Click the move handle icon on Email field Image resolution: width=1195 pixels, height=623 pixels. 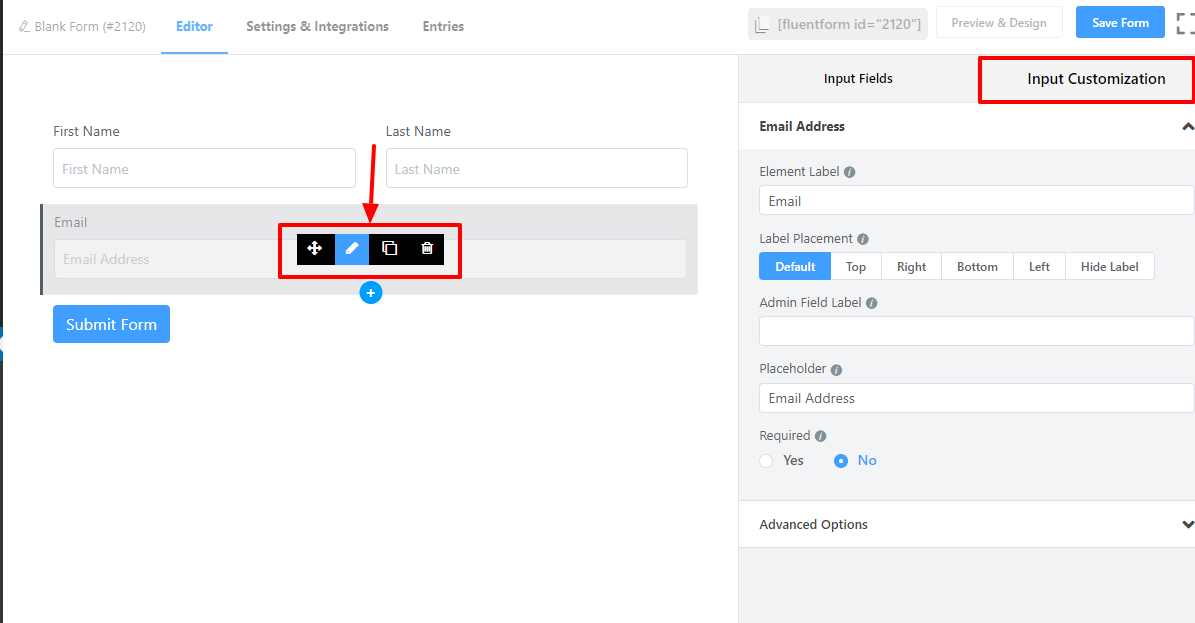click(315, 249)
